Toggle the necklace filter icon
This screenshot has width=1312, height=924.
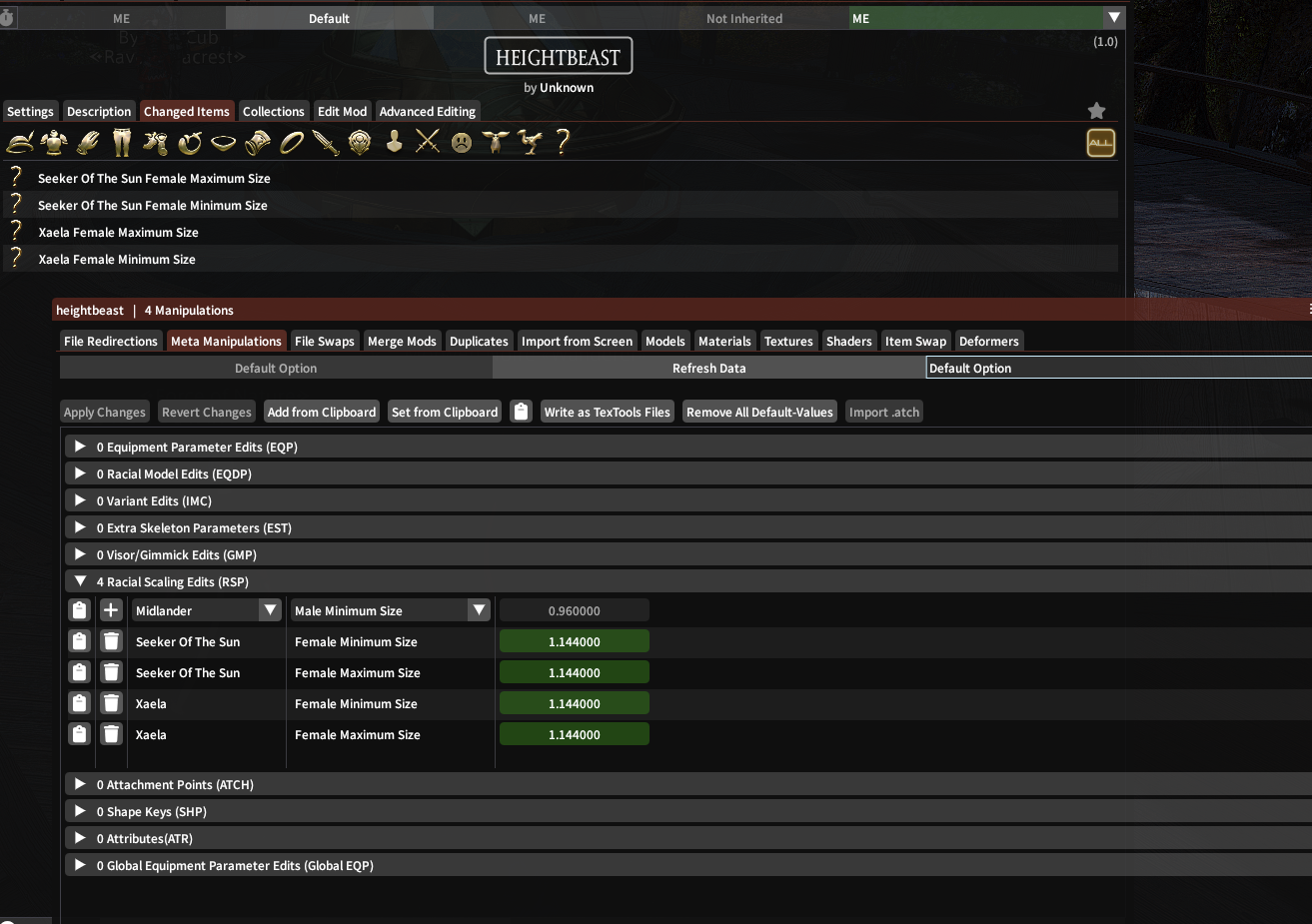point(224,143)
